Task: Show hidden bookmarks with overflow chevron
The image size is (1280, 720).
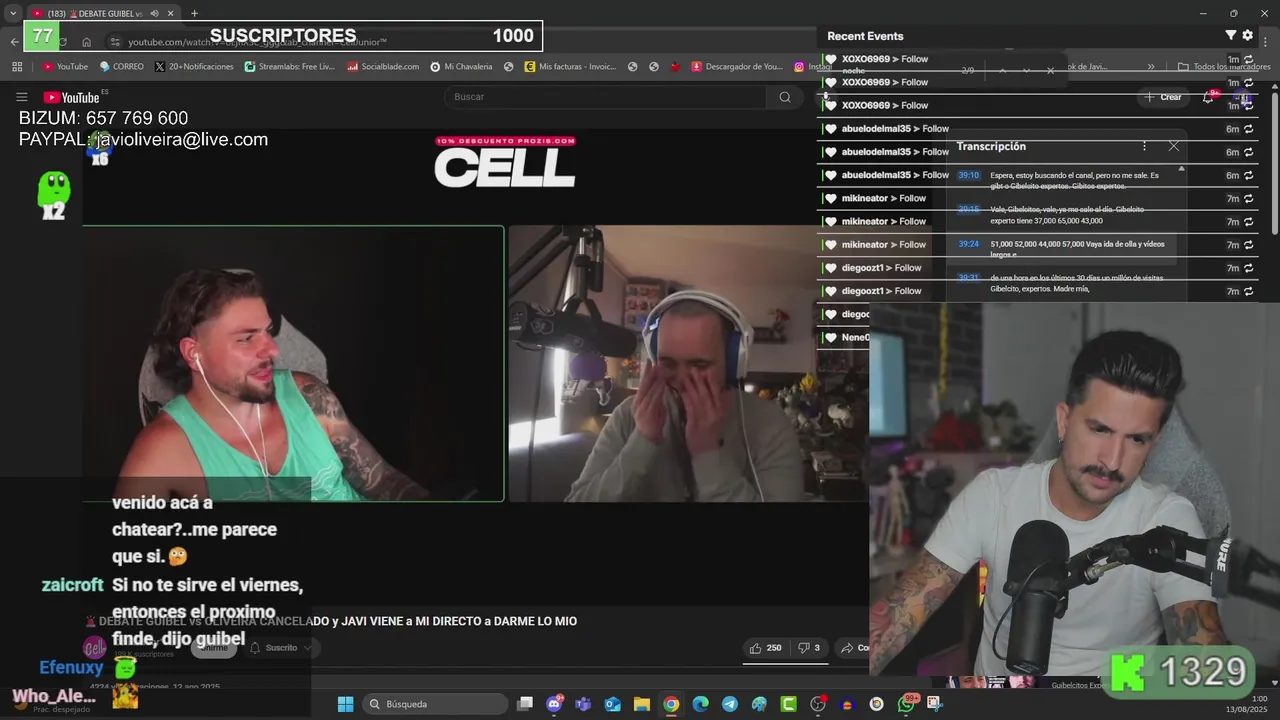Action: pyautogui.click(x=1151, y=67)
